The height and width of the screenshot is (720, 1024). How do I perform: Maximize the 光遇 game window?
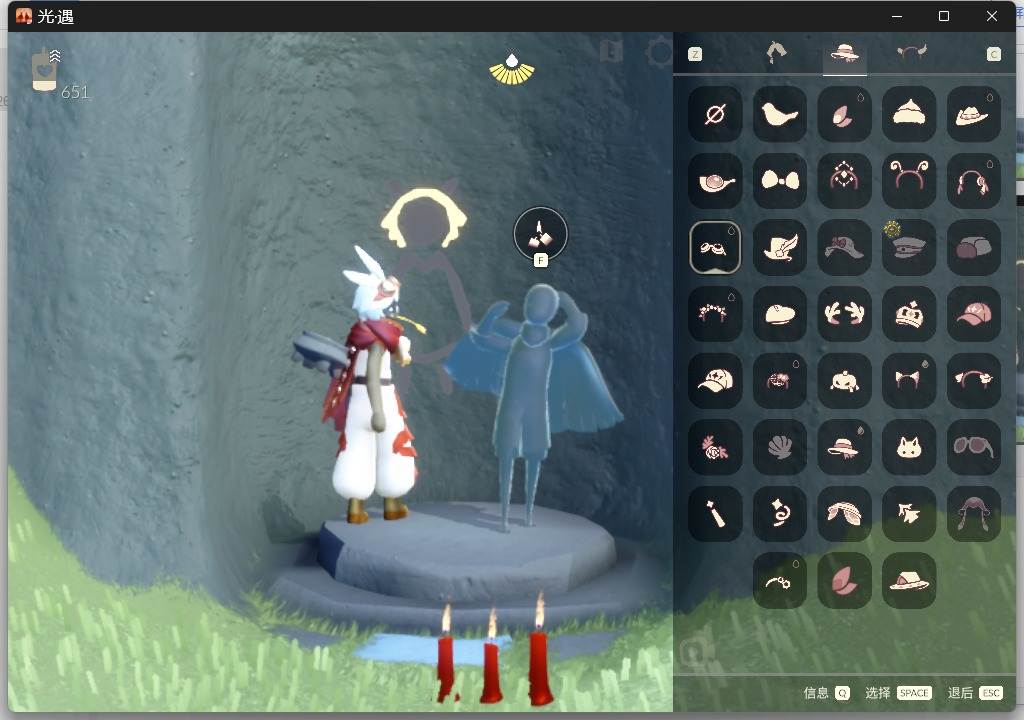[x=944, y=16]
